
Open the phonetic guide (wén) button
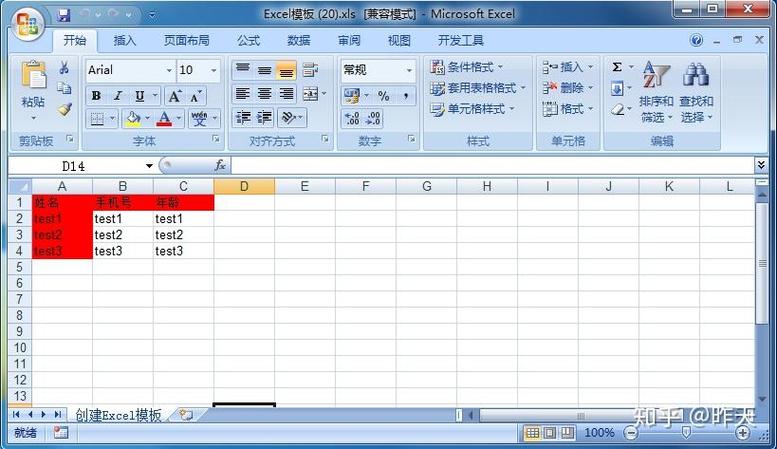199,118
